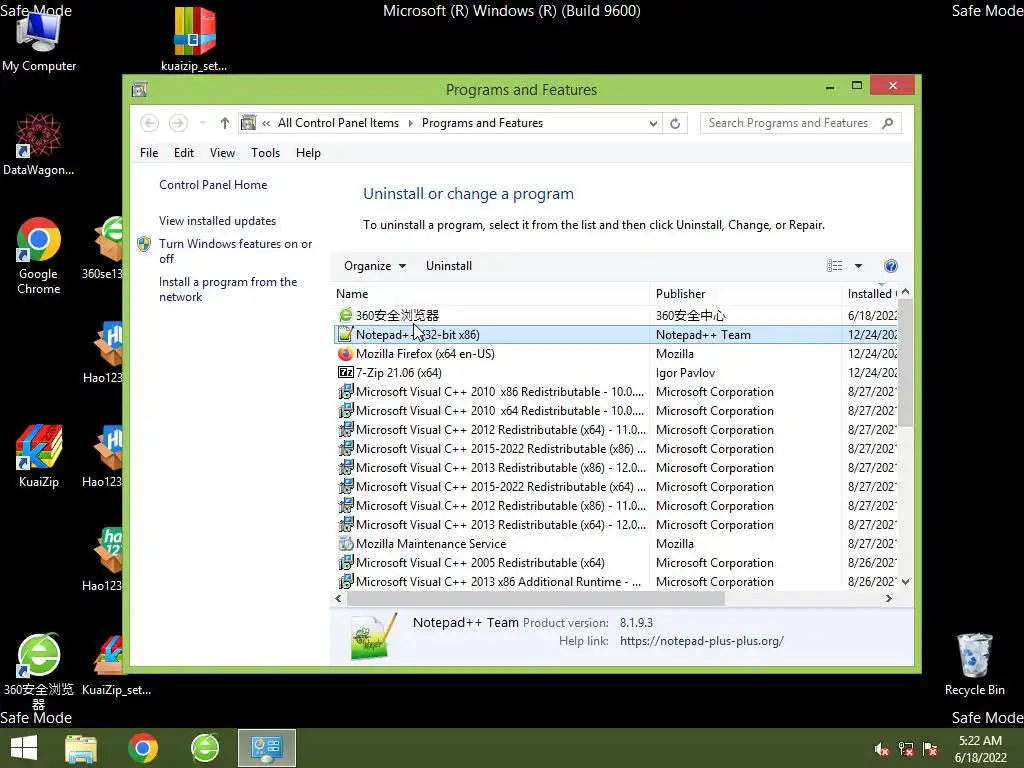Viewport: 1024px width, 768px height.
Task: Click the Back navigation arrow
Action: pos(150,123)
